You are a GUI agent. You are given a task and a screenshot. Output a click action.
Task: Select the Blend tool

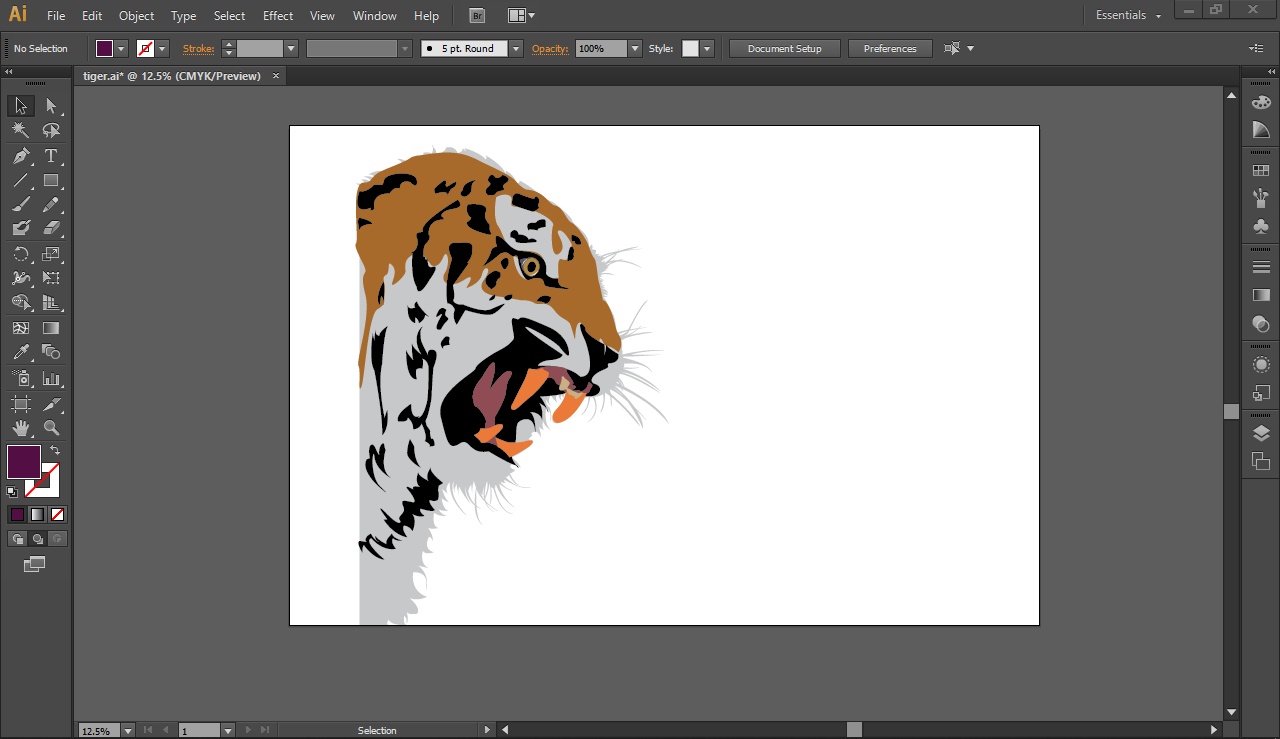tap(51, 352)
